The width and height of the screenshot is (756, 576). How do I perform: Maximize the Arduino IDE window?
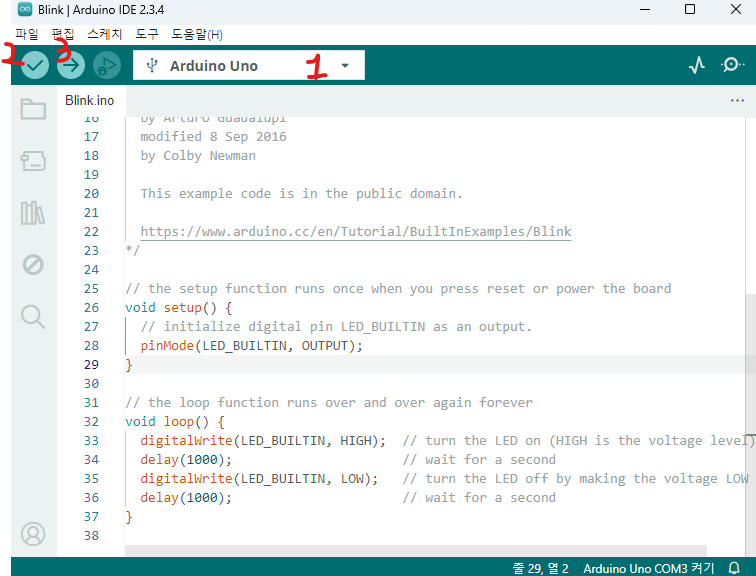point(690,9)
